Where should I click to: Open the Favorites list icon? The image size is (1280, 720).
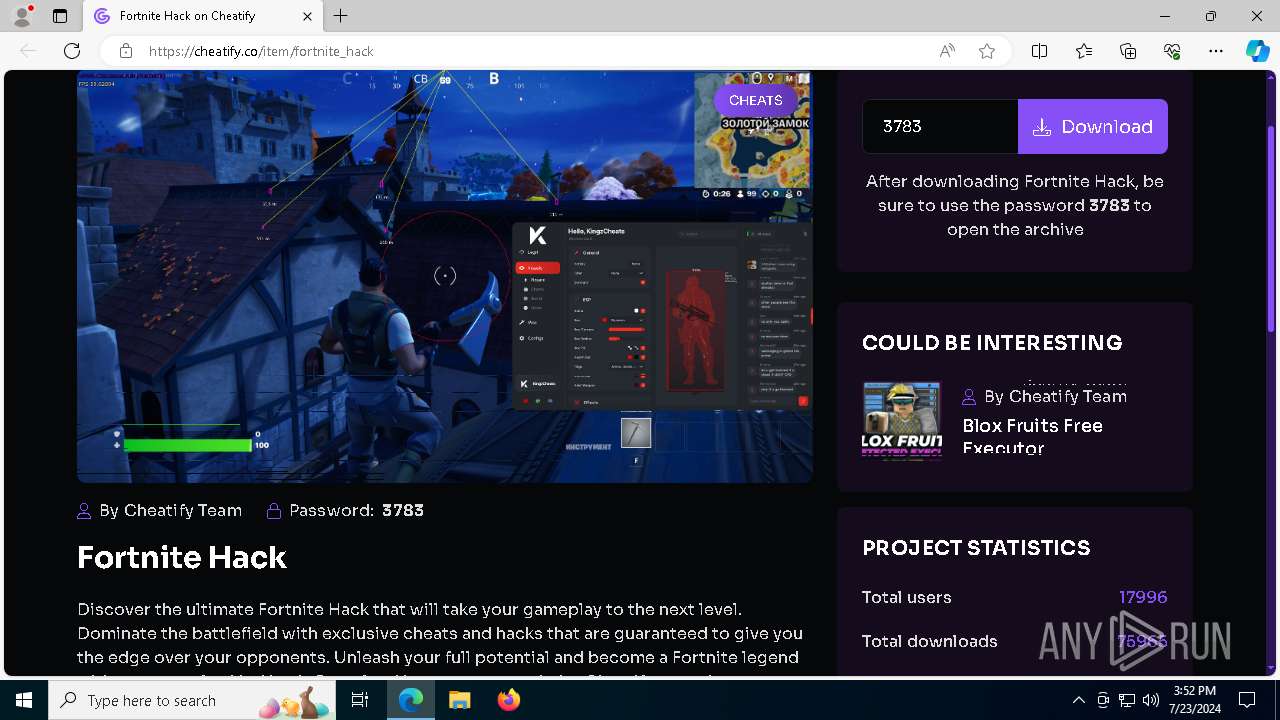point(1084,51)
